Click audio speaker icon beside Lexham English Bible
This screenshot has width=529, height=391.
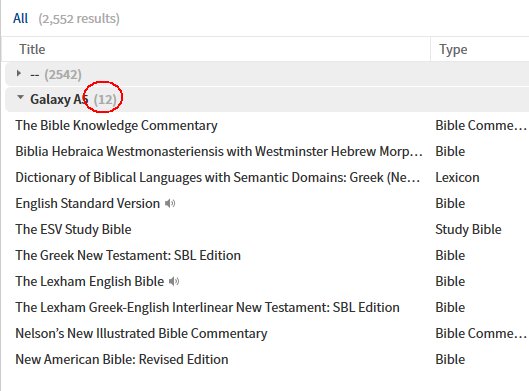click(x=174, y=281)
